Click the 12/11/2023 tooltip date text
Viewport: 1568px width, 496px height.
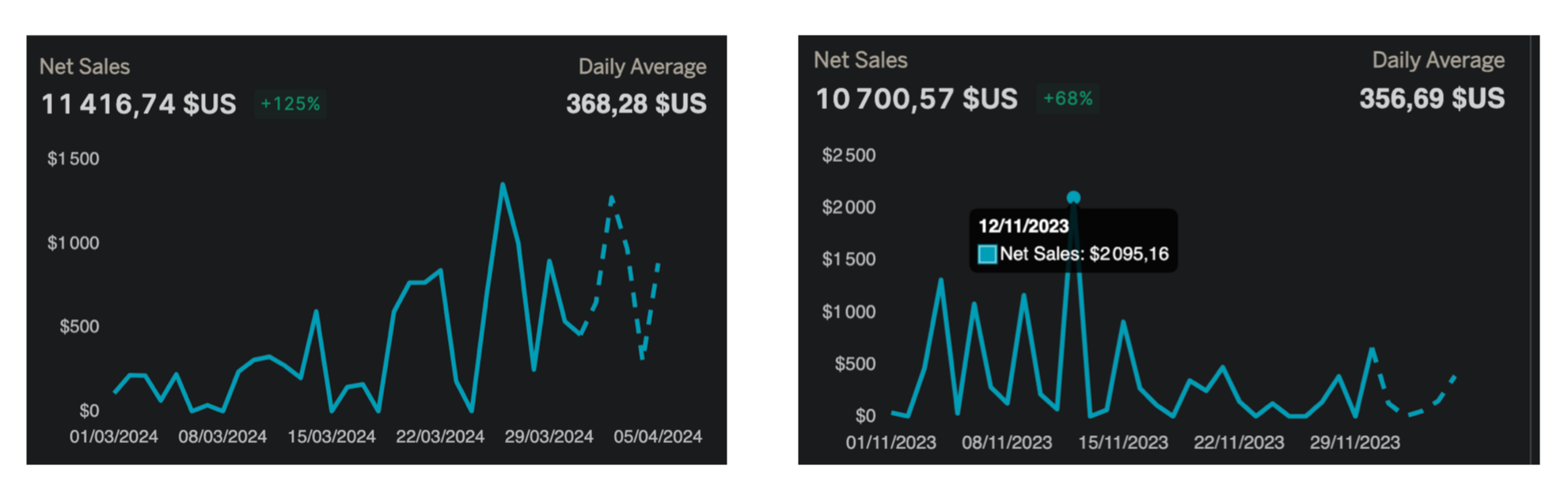point(1023,226)
